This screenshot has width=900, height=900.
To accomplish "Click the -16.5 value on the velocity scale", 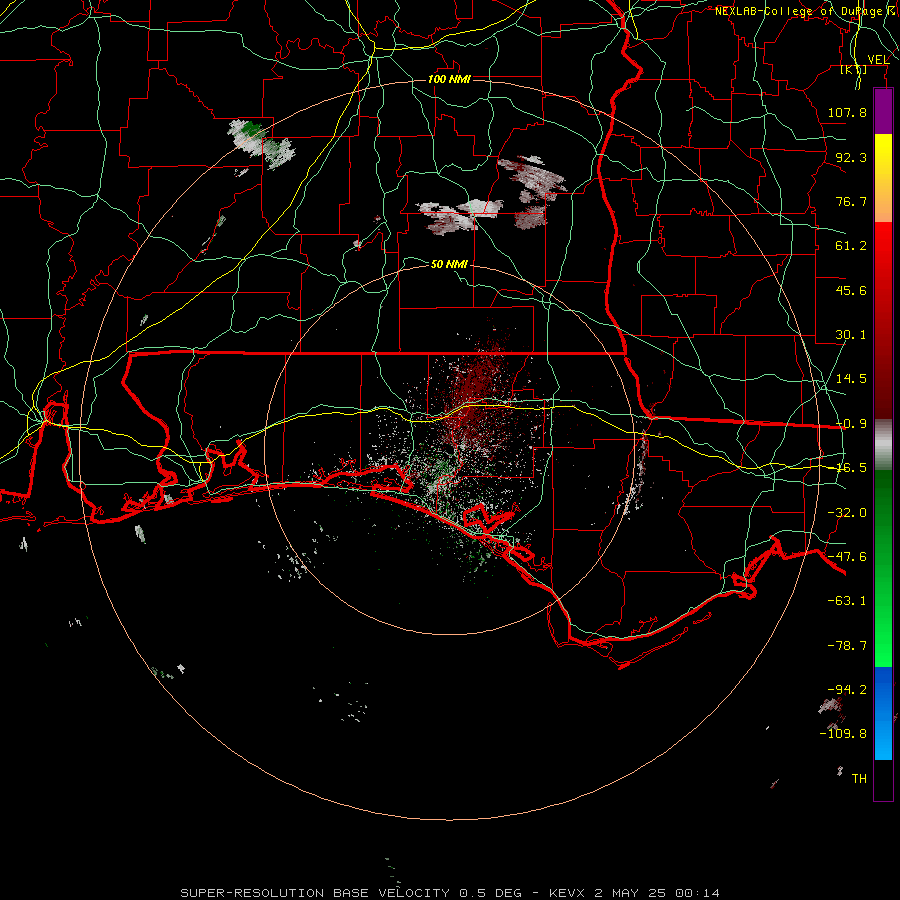I will coord(851,468).
